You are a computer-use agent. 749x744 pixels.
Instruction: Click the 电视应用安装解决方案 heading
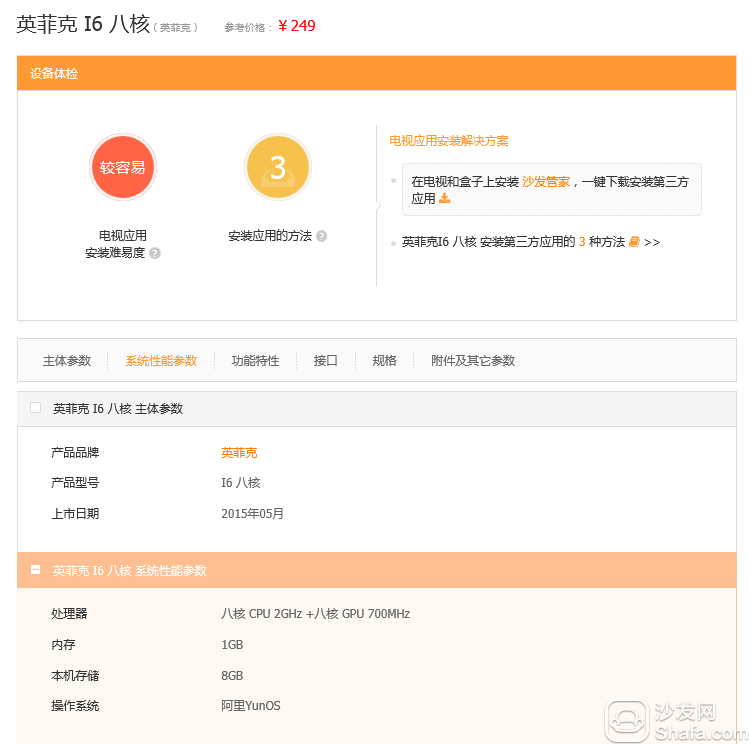(449, 141)
